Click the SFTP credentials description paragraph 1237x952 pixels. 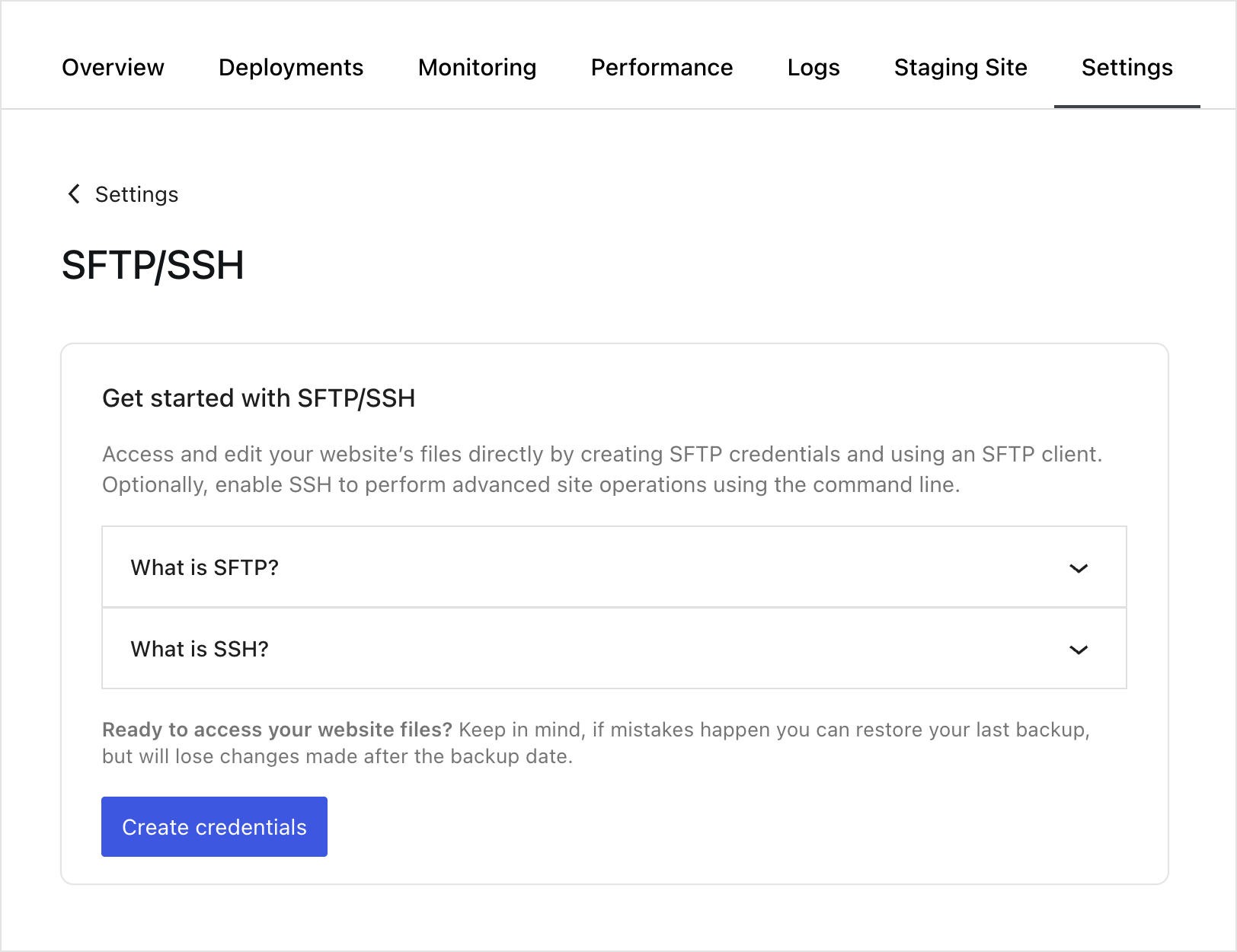click(602, 454)
